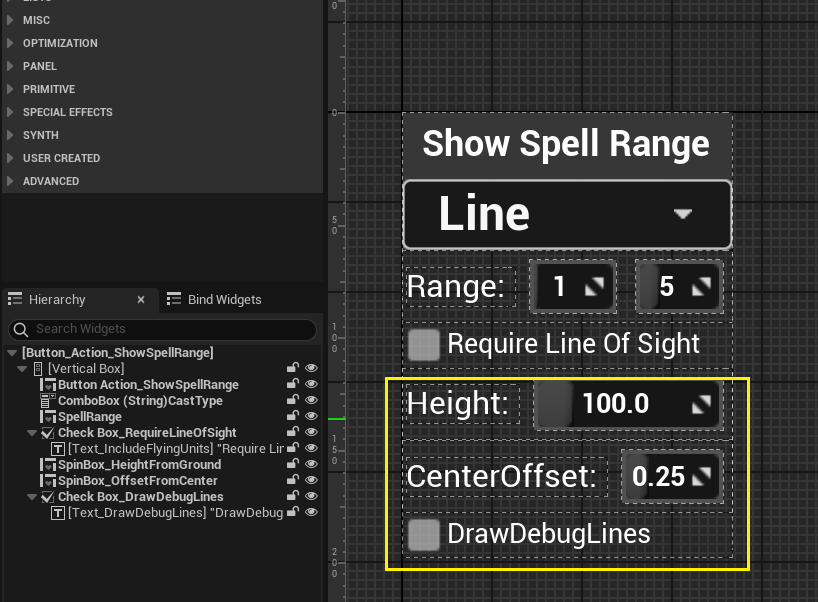Expand the SPECIAL EFFECTS palette category
This screenshot has height=602, width=818.
[10, 112]
